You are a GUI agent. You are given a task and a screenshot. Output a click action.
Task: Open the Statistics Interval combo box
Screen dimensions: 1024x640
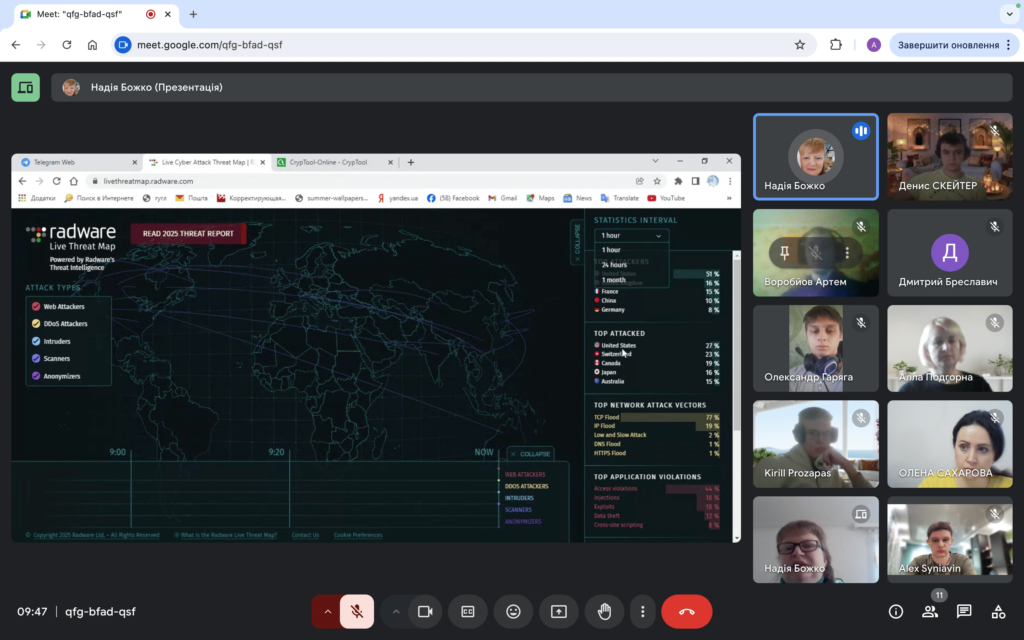point(632,236)
